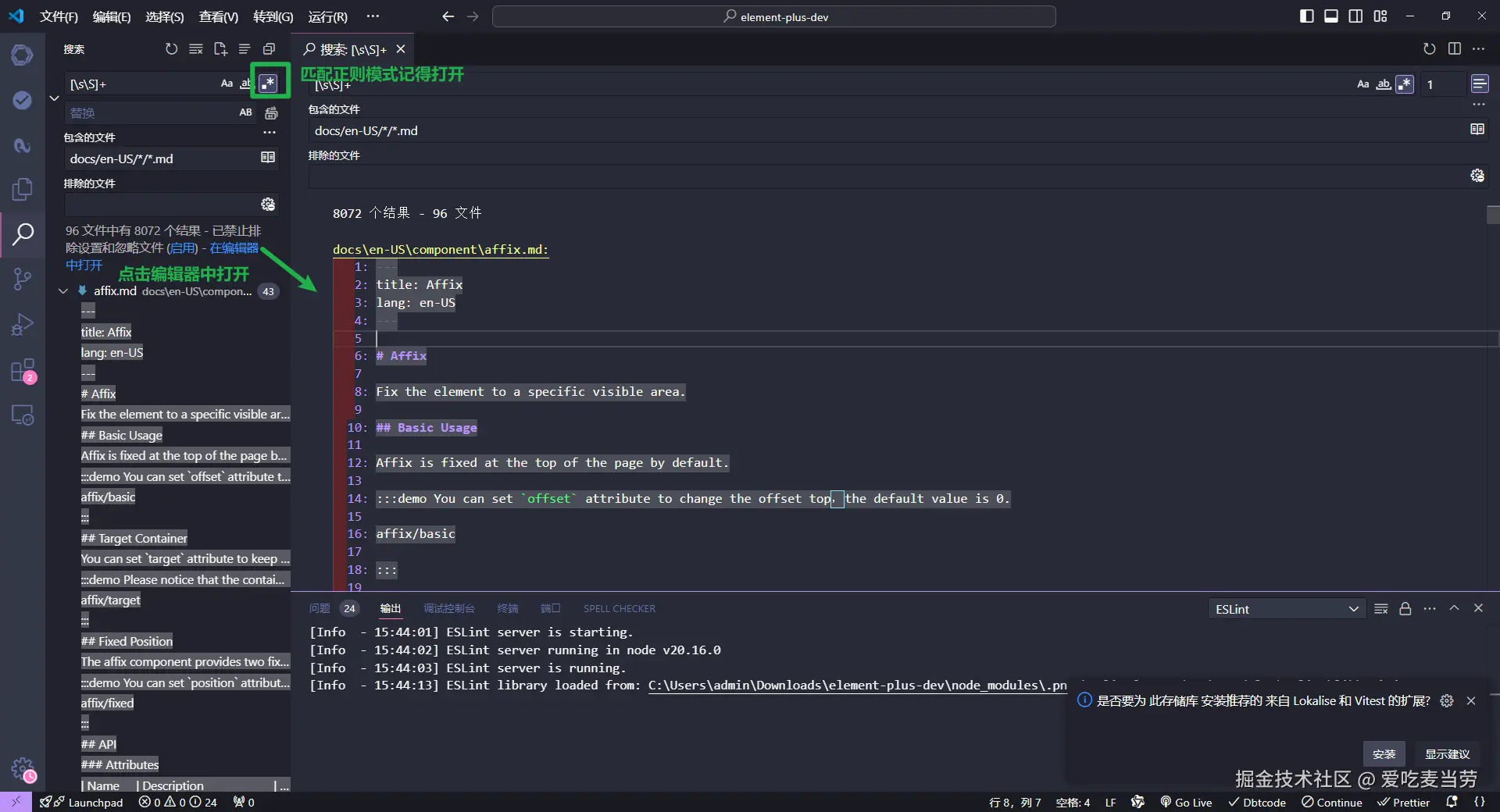Toggle whole word match in sidebar search
This screenshot has height=812, width=1500.
coord(245,84)
